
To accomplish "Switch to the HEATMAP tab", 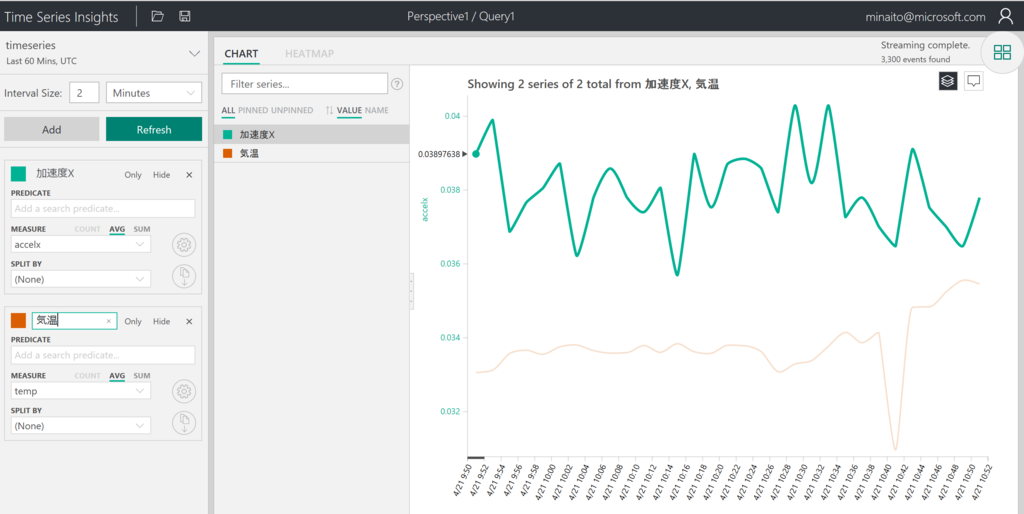I will click(310, 54).
